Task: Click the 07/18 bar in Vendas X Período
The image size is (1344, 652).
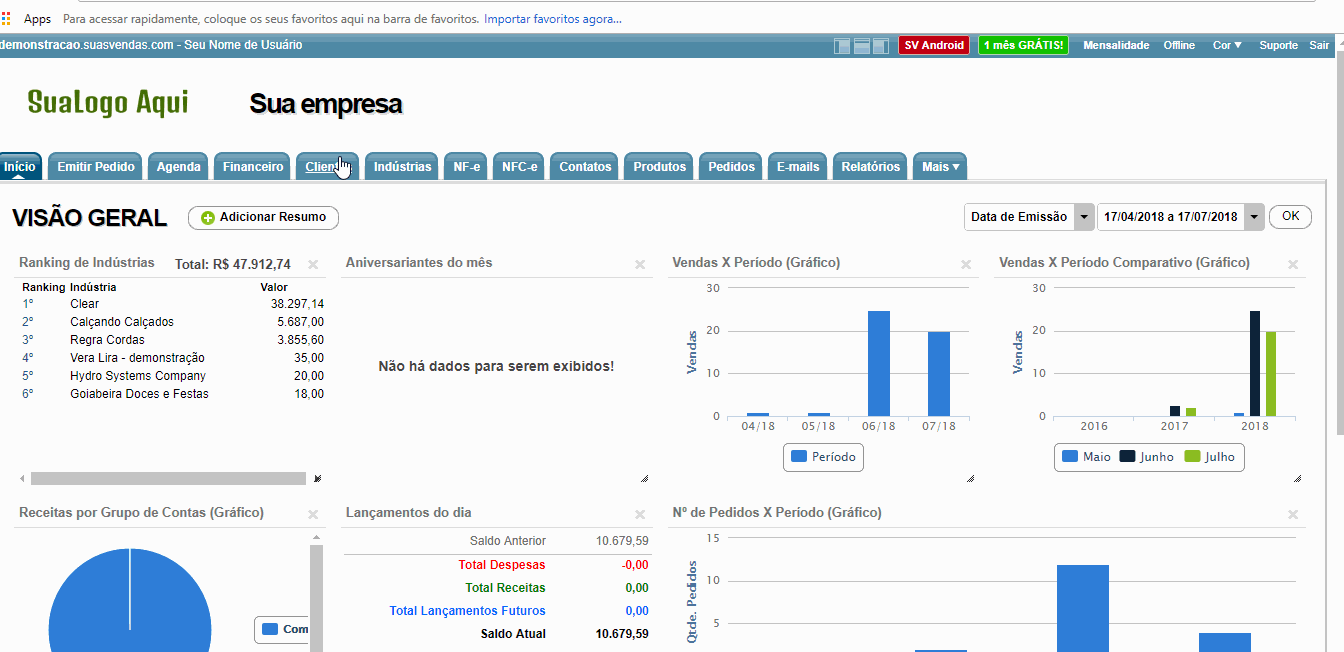Action: (939, 374)
